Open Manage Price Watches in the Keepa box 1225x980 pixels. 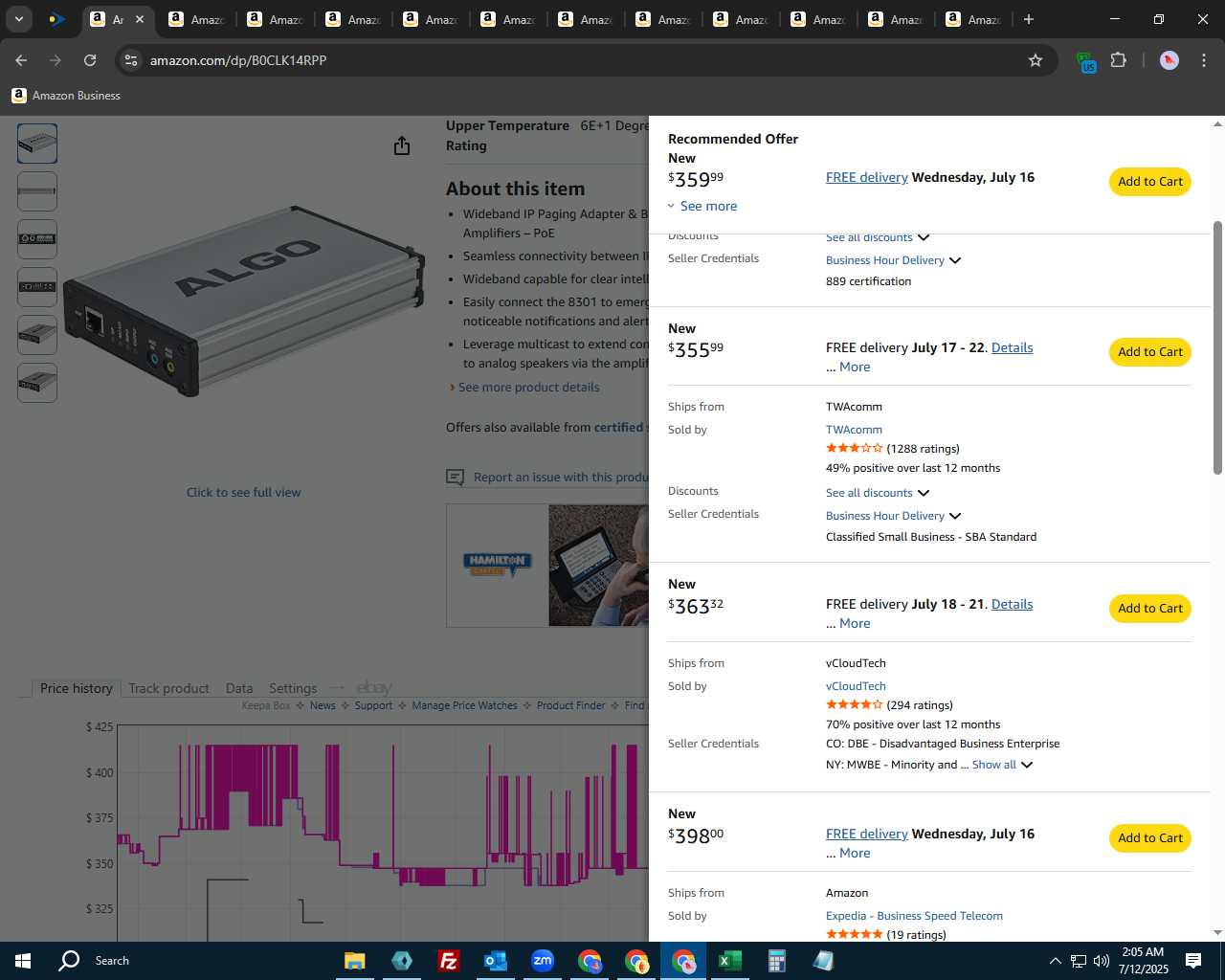tap(464, 705)
